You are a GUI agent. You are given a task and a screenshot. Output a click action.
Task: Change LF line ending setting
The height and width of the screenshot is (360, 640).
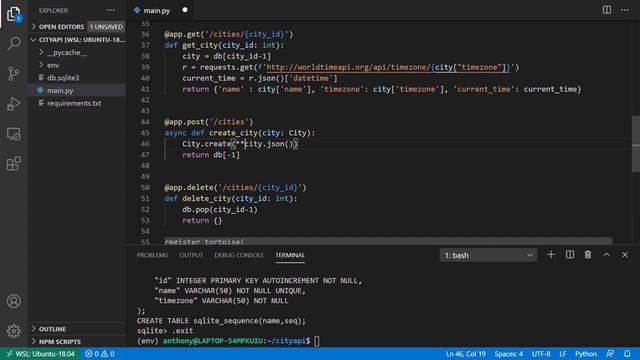[x=562, y=354]
